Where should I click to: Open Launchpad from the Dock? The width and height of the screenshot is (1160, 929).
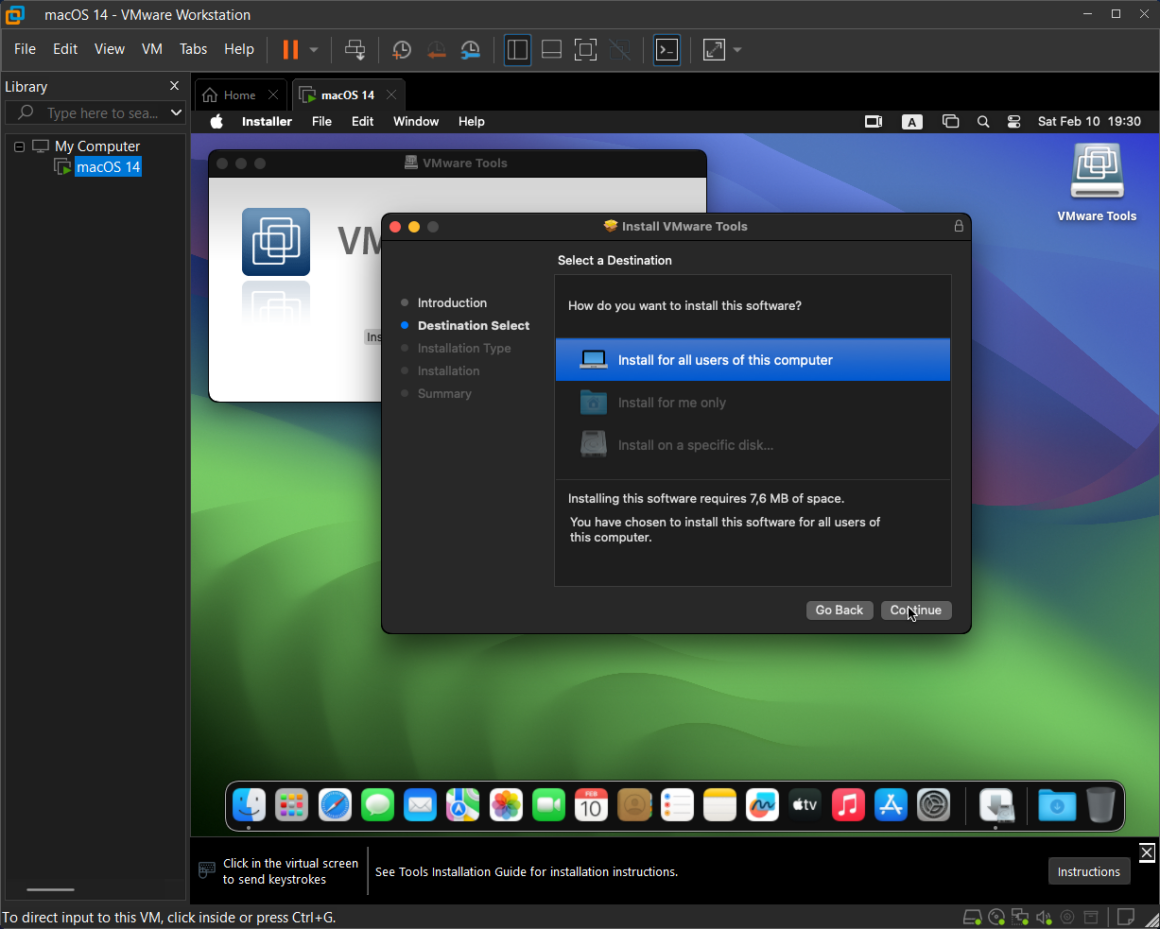[x=291, y=805]
